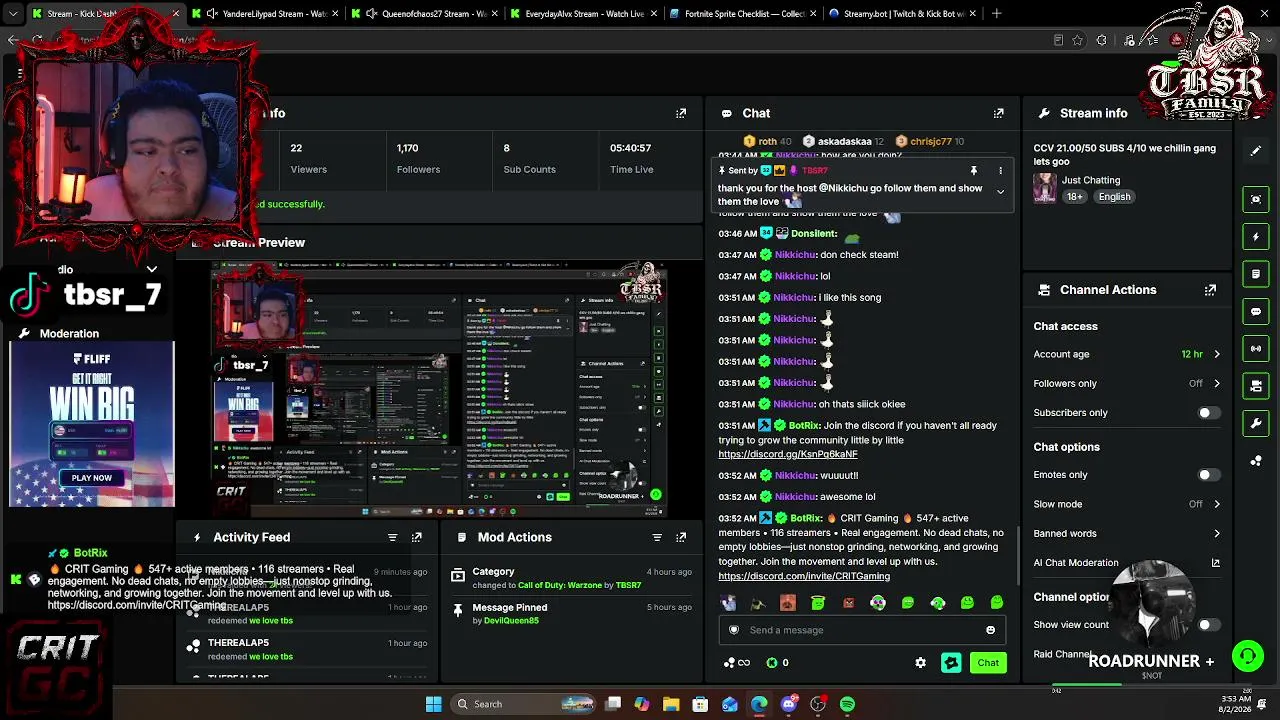Screen dimensions: 1280x720
Task: Click the Raid Channel option
Action: pyautogui.click(x=1062, y=654)
